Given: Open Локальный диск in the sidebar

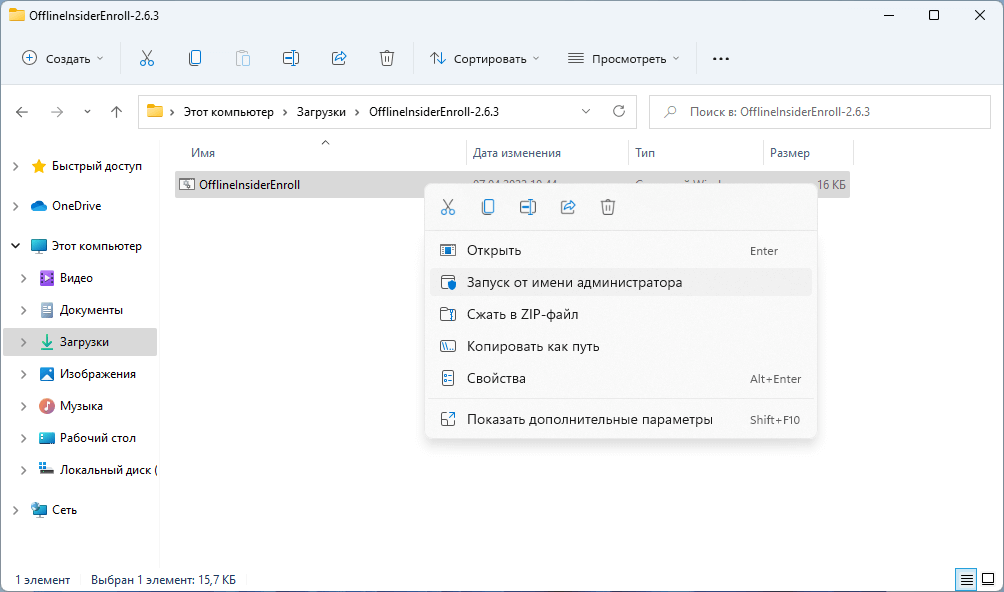Looking at the screenshot, I should pos(108,470).
